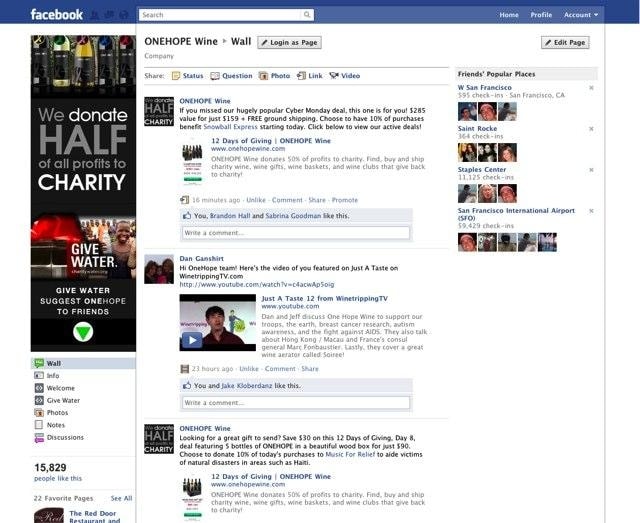Open Photos page tab label

(x=58, y=412)
